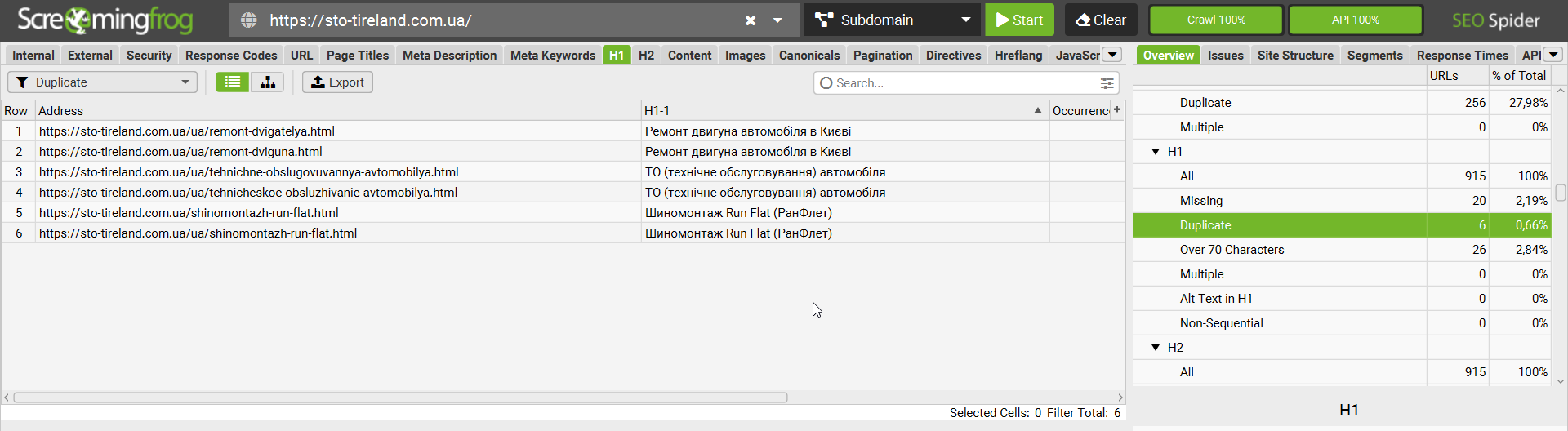This screenshot has height=431, width=1568.
Task: Open search filter options sliders icon
Action: tap(1107, 83)
